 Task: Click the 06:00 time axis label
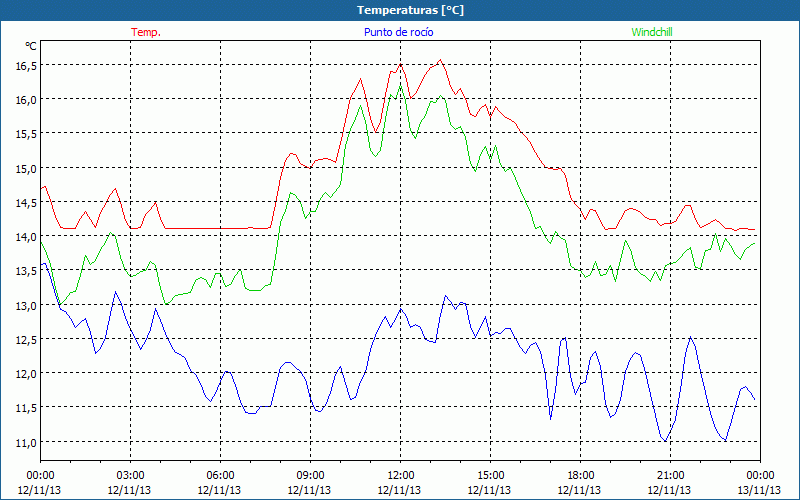click(x=220, y=476)
